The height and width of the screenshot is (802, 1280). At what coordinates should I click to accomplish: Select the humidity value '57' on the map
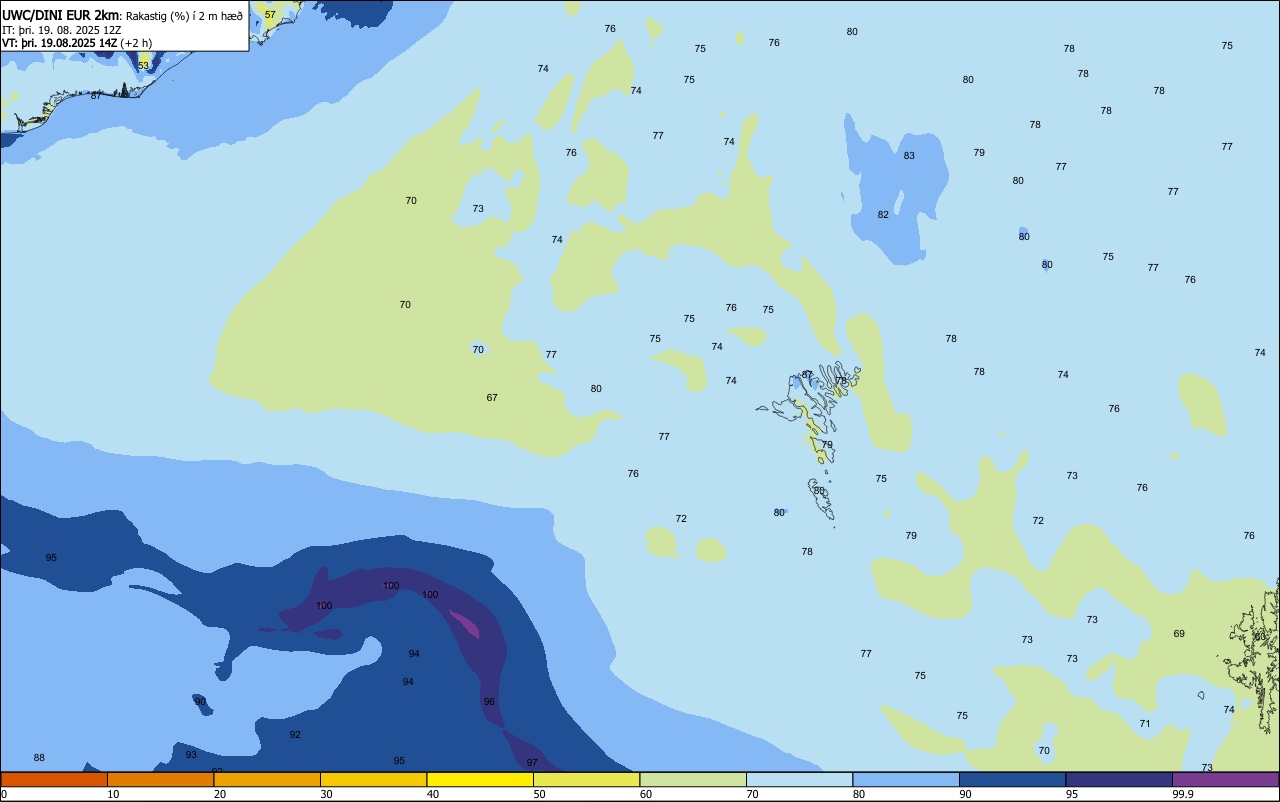click(270, 15)
